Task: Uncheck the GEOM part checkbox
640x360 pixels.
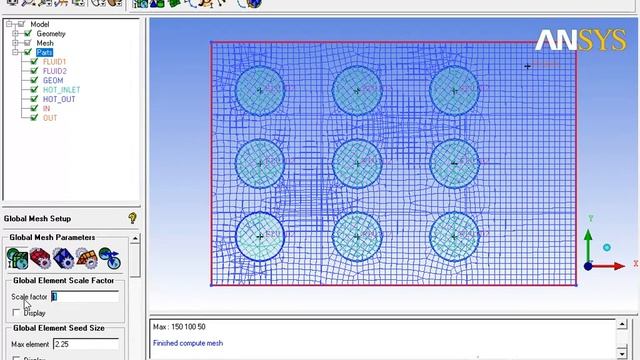Action: (34, 80)
